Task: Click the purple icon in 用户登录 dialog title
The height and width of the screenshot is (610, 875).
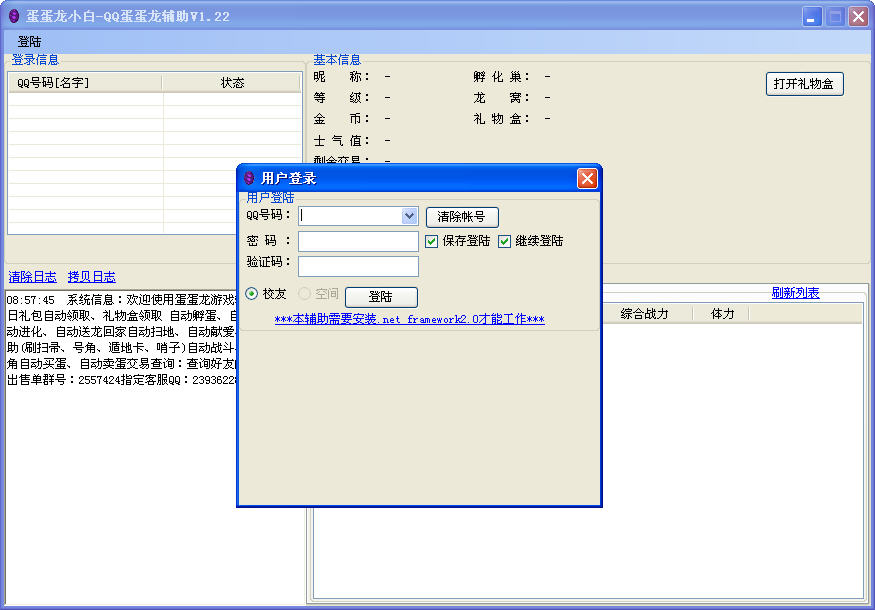Action: point(249,178)
